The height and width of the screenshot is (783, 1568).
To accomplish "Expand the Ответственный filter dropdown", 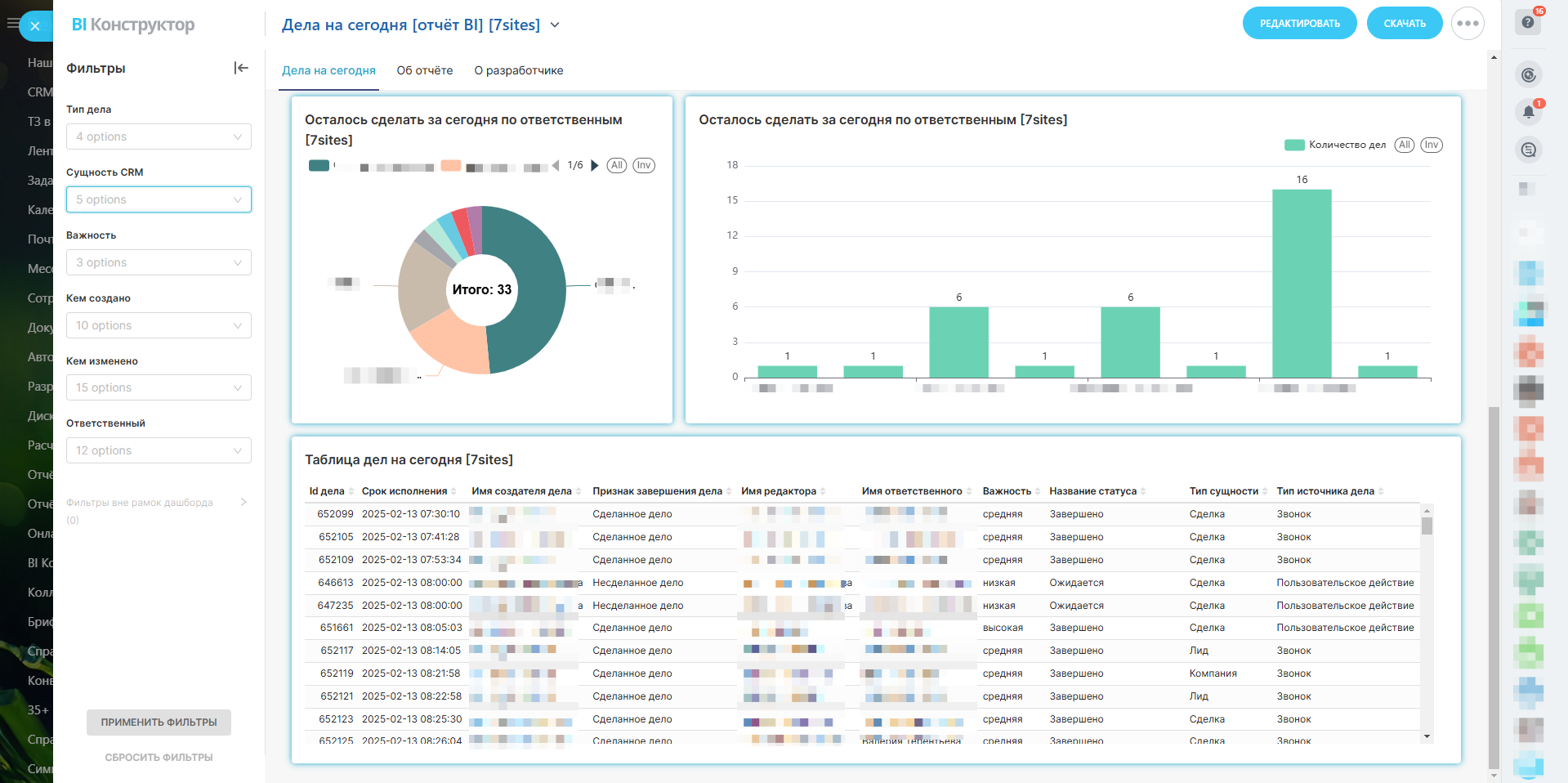I will pyautogui.click(x=159, y=450).
